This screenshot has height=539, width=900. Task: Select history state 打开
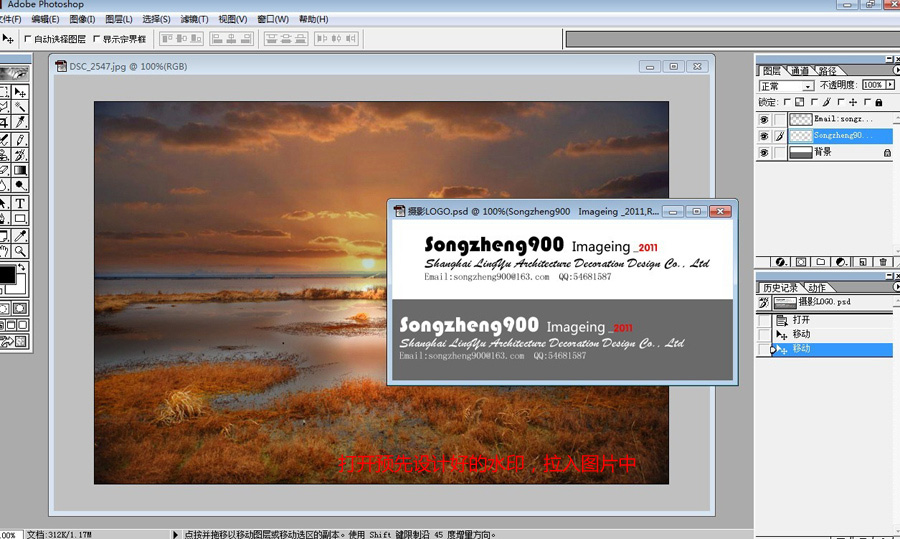coord(833,320)
